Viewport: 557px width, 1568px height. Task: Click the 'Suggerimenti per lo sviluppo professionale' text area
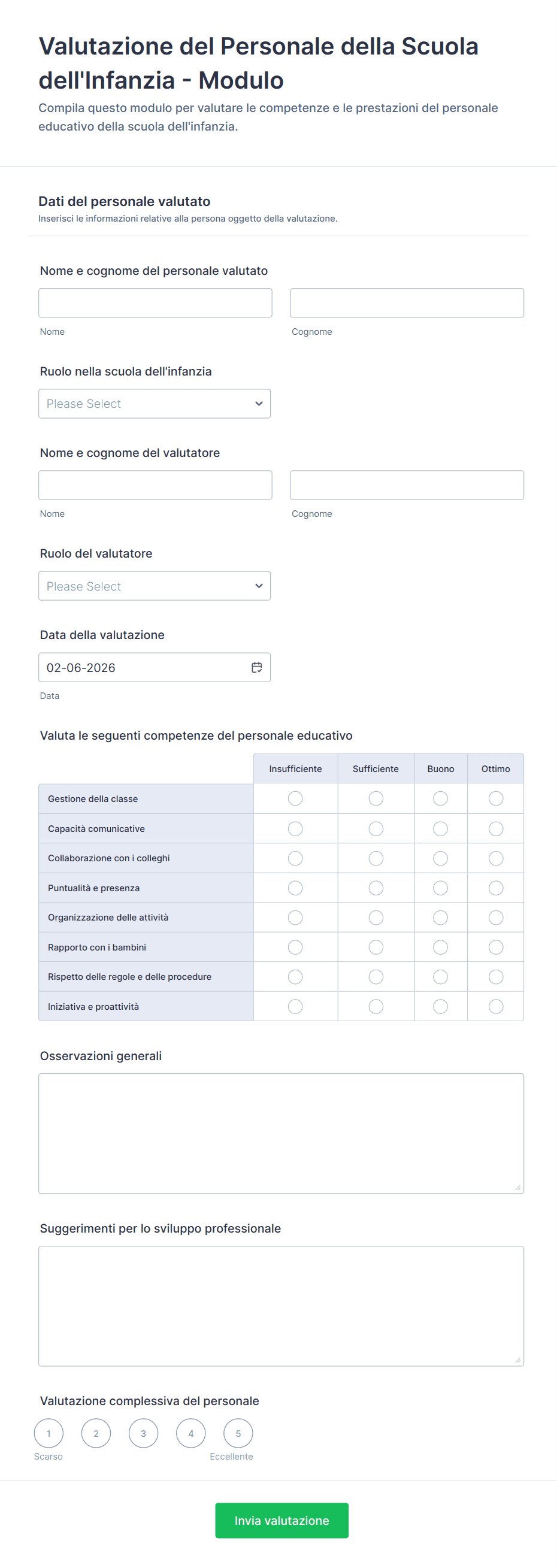(281, 1306)
